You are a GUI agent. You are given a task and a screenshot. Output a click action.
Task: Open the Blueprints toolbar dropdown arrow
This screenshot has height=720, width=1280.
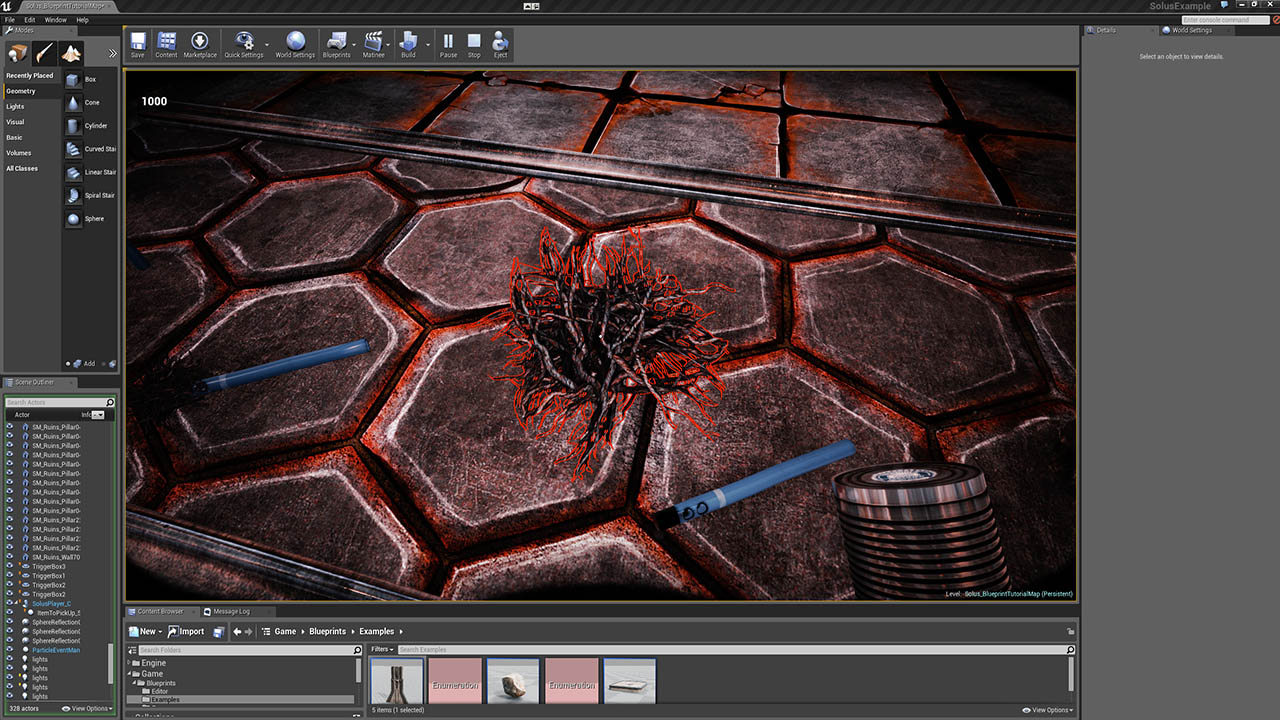tap(354, 44)
